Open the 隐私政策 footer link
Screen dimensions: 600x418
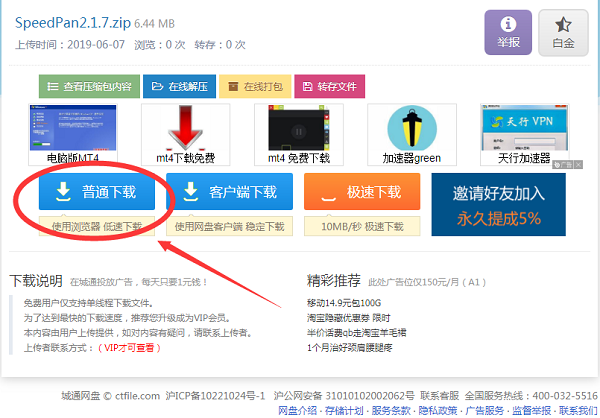click(x=438, y=410)
